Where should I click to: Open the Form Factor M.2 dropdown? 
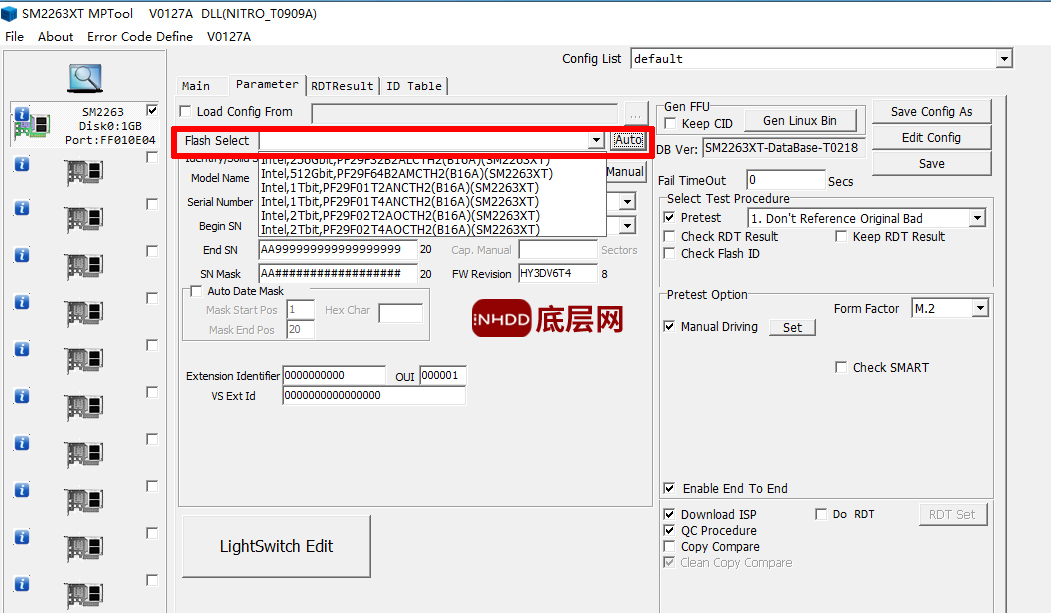(x=979, y=309)
